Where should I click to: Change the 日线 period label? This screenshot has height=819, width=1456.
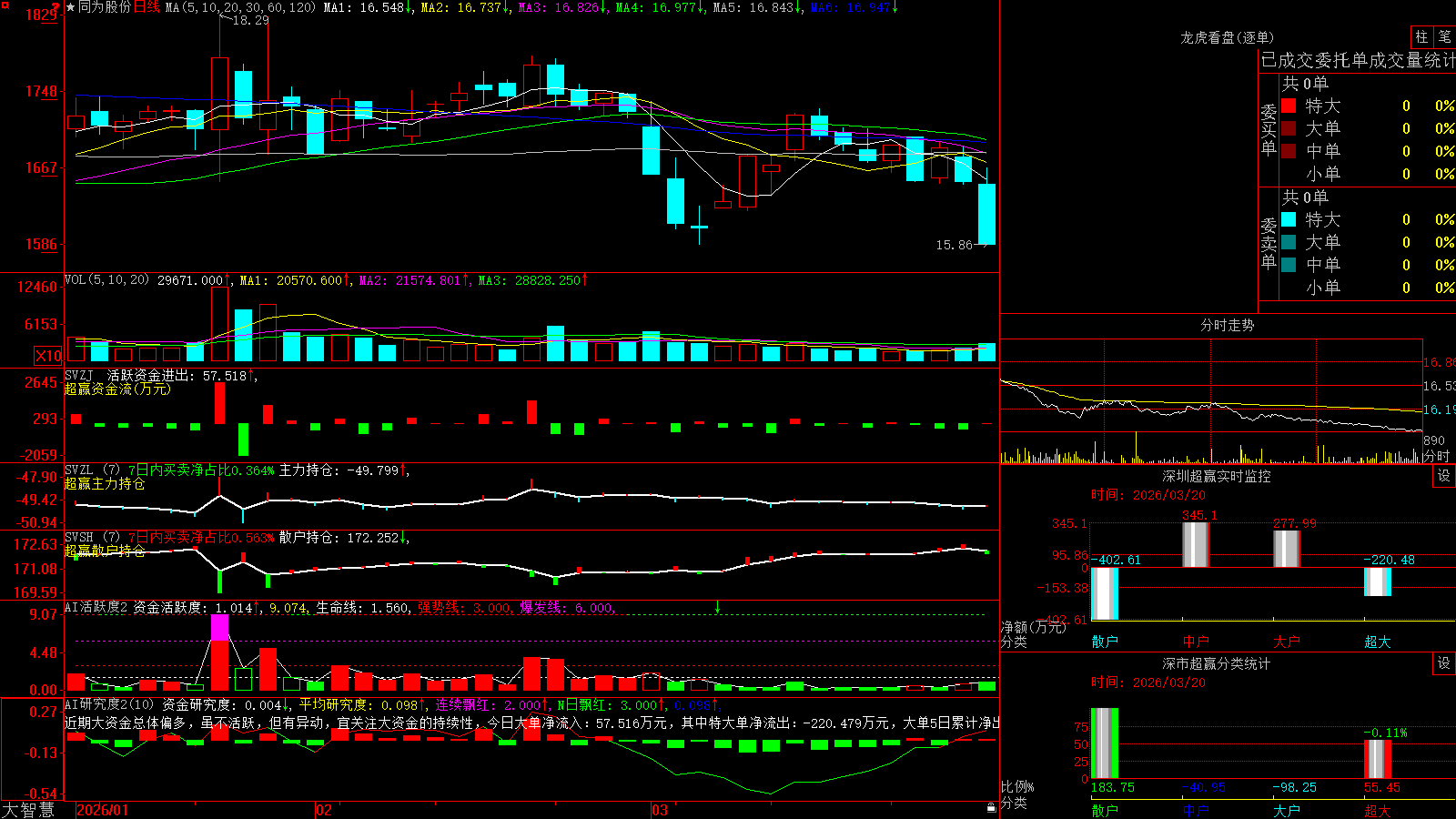click(x=147, y=7)
